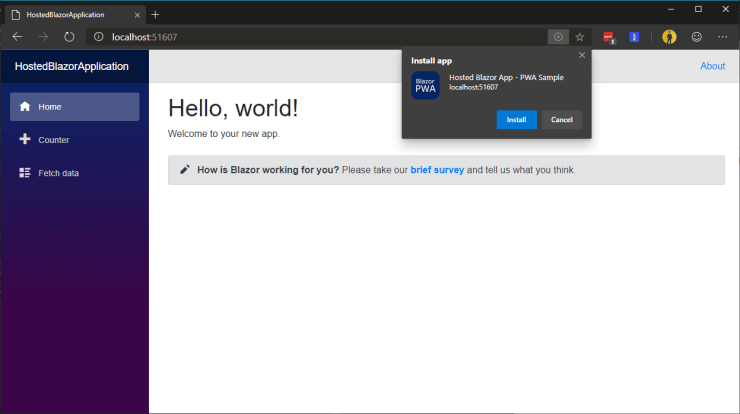Cancel the Install app prompt
This screenshot has height=414, width=740.
[561, 120]
